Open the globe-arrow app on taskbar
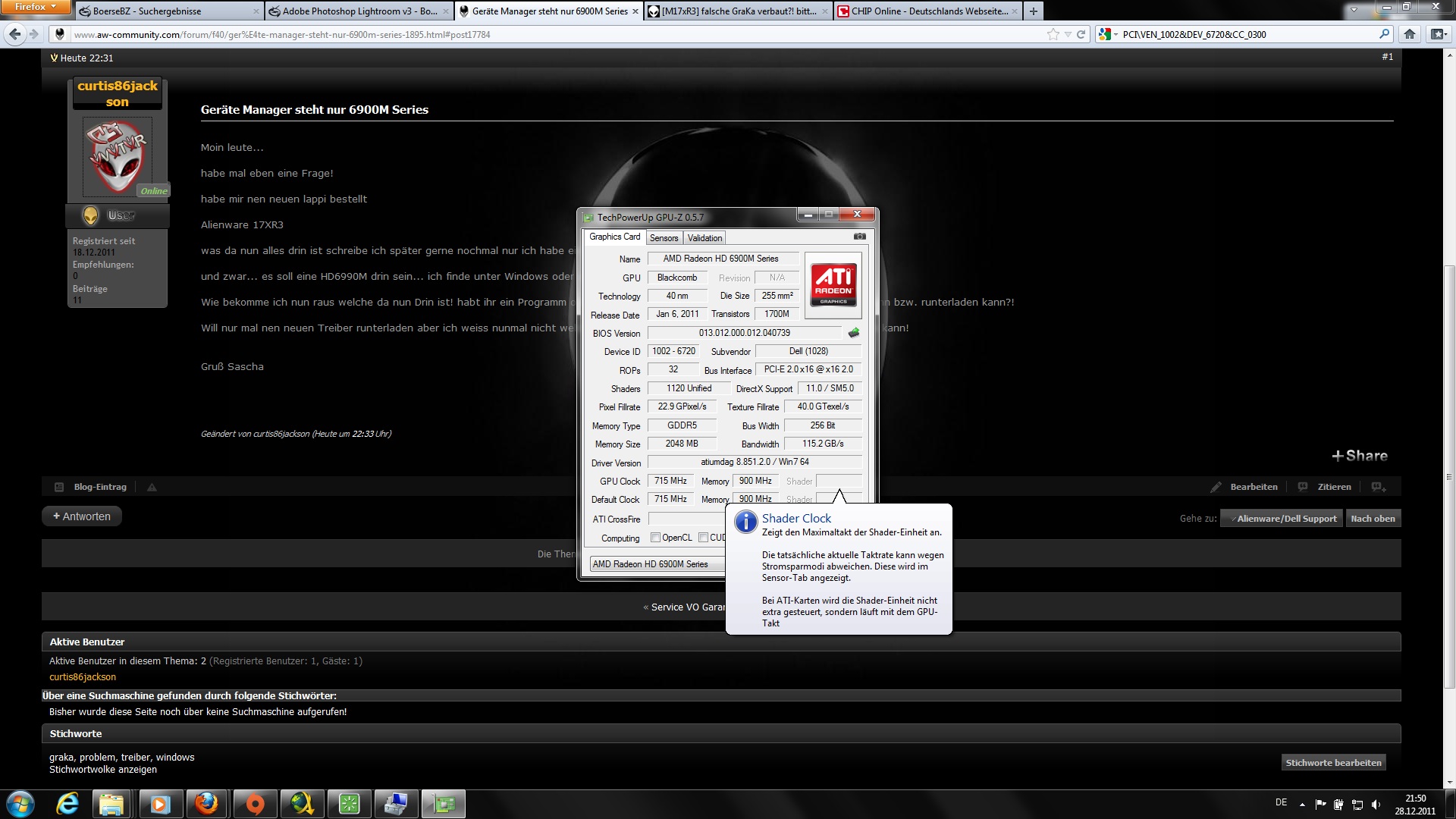The width and height of the screenshot is (1456, 819). pos(302,804)
